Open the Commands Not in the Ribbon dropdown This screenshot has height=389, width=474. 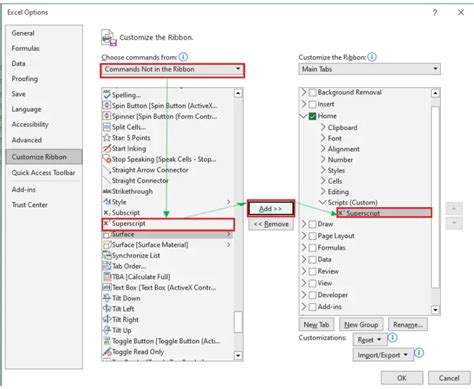click(x=172, y=69)
